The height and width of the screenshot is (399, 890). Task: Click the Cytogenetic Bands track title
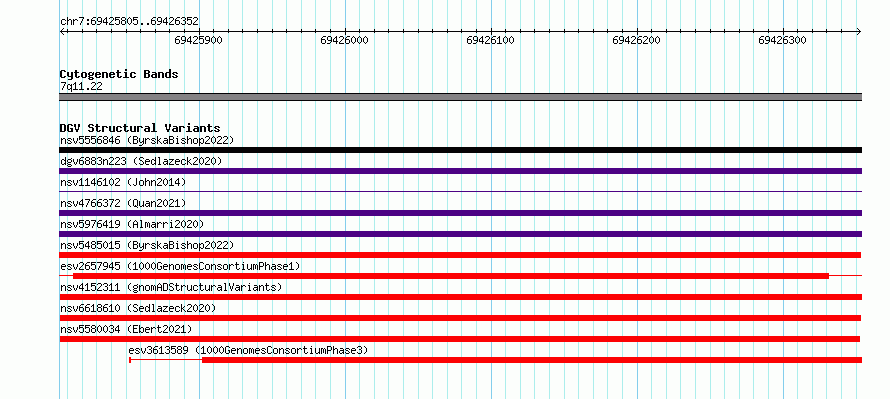tap(119, 74)
